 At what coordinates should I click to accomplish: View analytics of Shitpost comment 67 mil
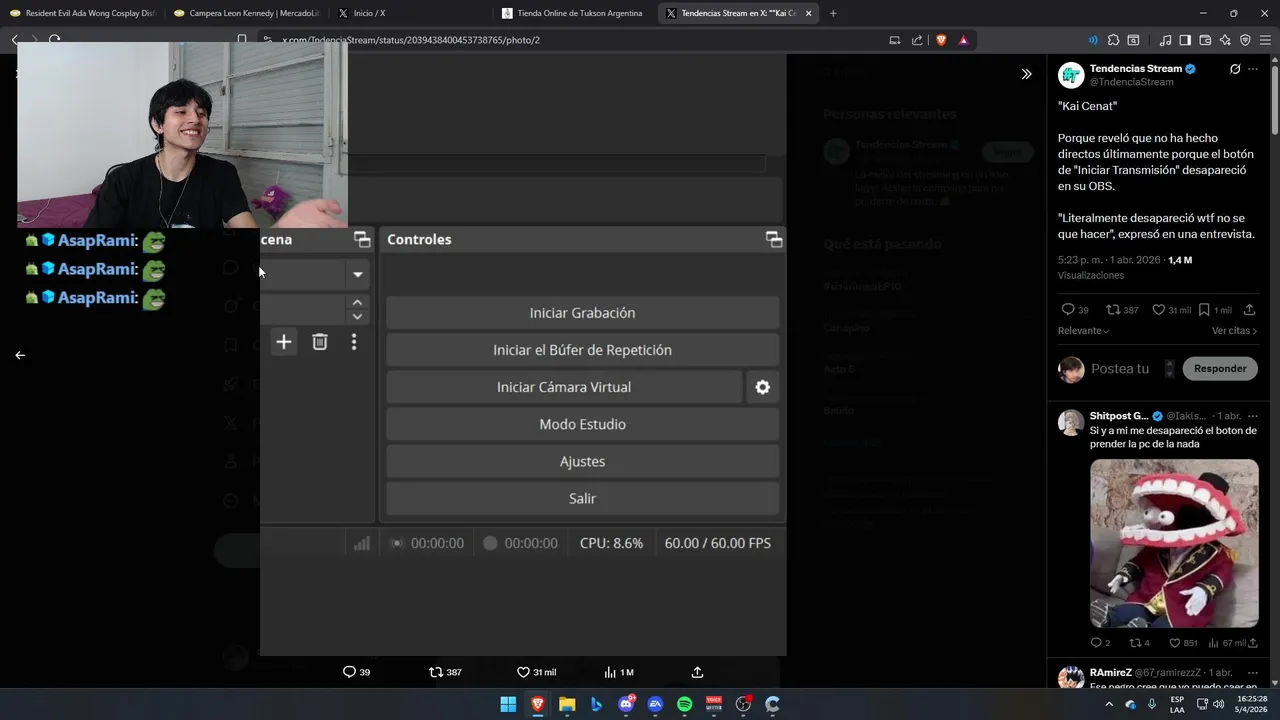coord(1226,643)
